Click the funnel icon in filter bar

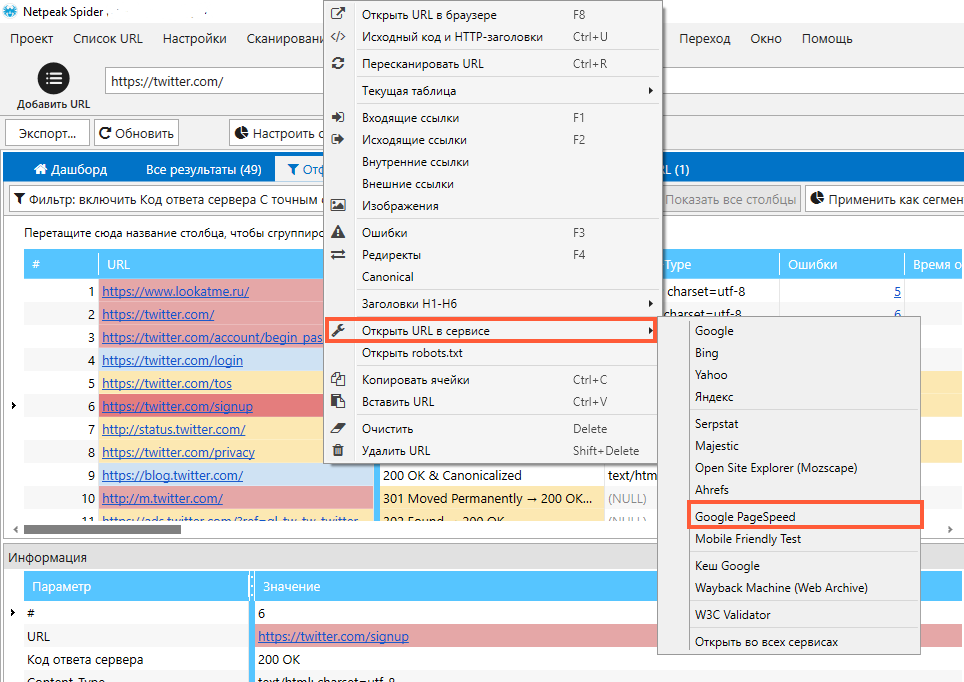[20, 199]
